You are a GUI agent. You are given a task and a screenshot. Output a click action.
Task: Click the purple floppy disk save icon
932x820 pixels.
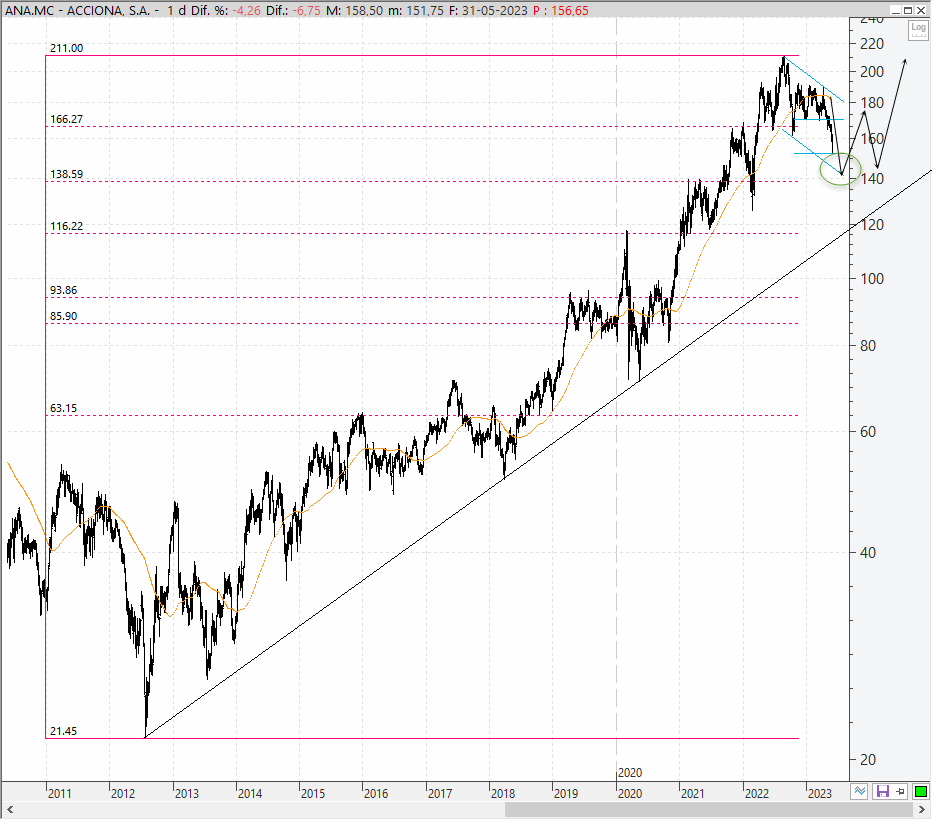coord(882,791)
